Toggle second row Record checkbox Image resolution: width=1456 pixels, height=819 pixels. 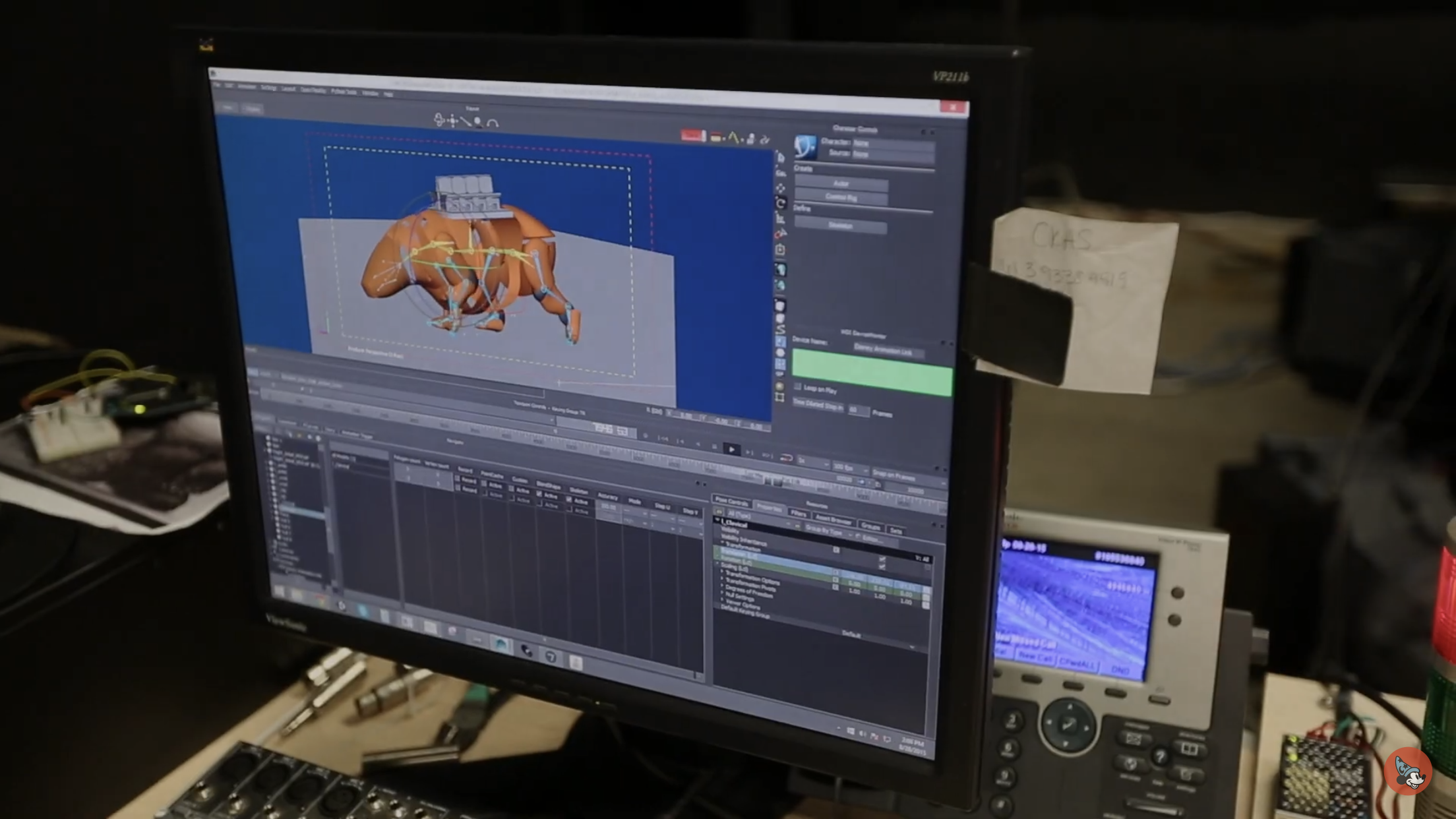[x=458, y=488]
